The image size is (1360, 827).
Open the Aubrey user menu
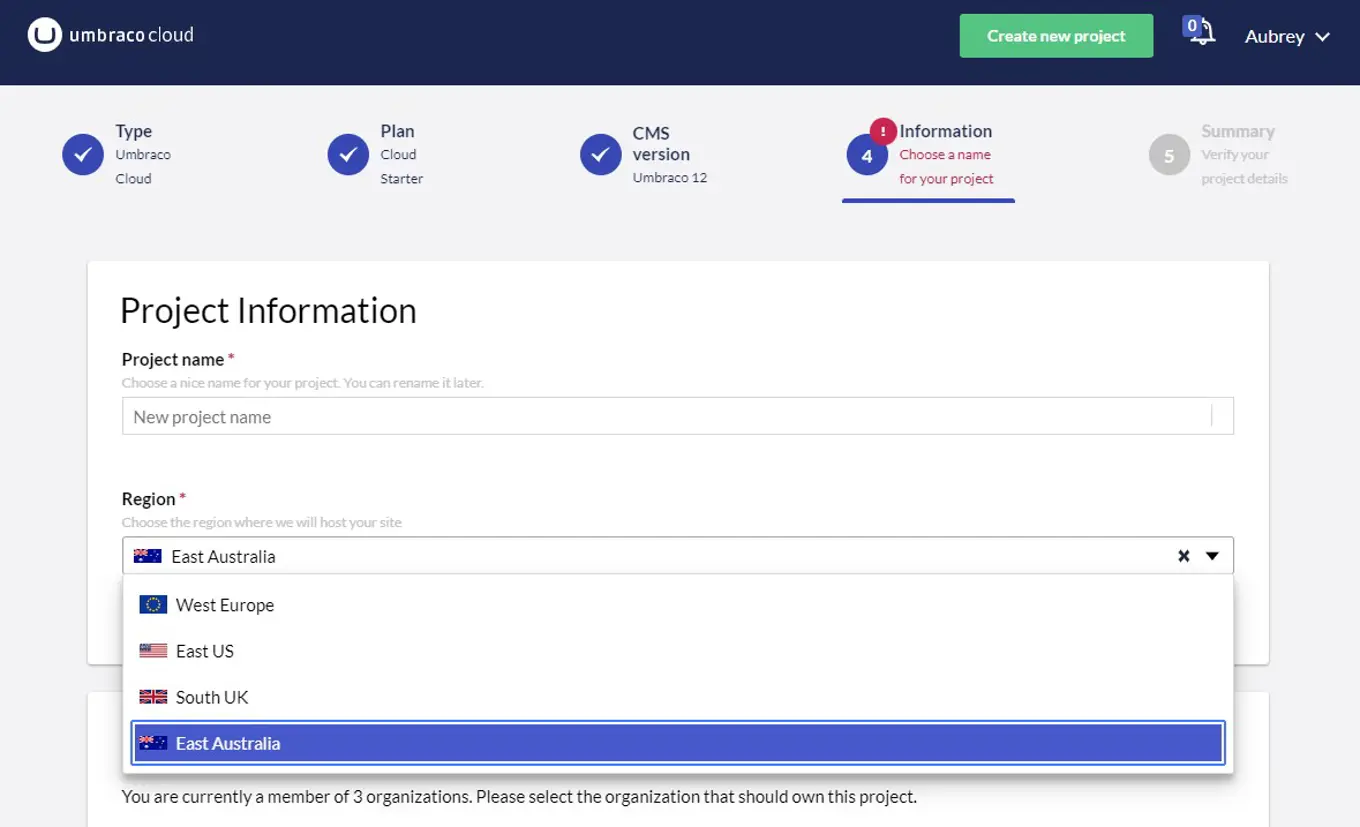[x=1286, y=37]
